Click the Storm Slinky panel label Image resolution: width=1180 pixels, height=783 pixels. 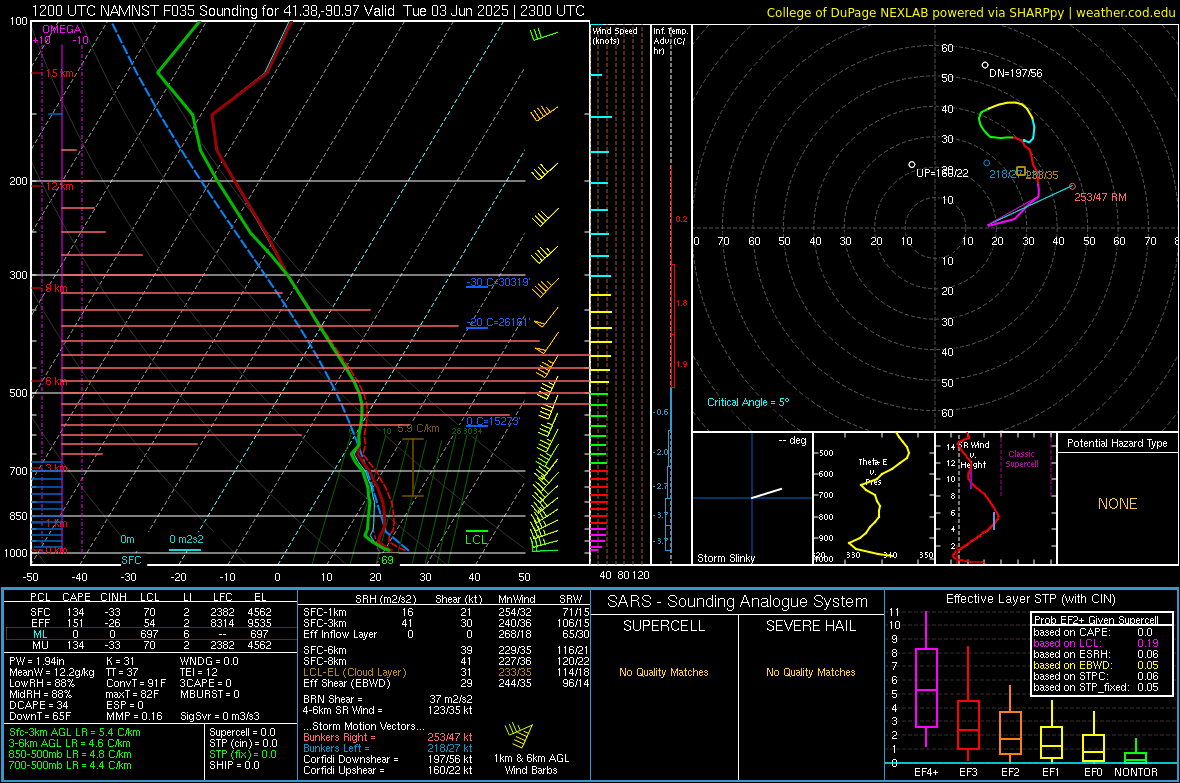726,558
